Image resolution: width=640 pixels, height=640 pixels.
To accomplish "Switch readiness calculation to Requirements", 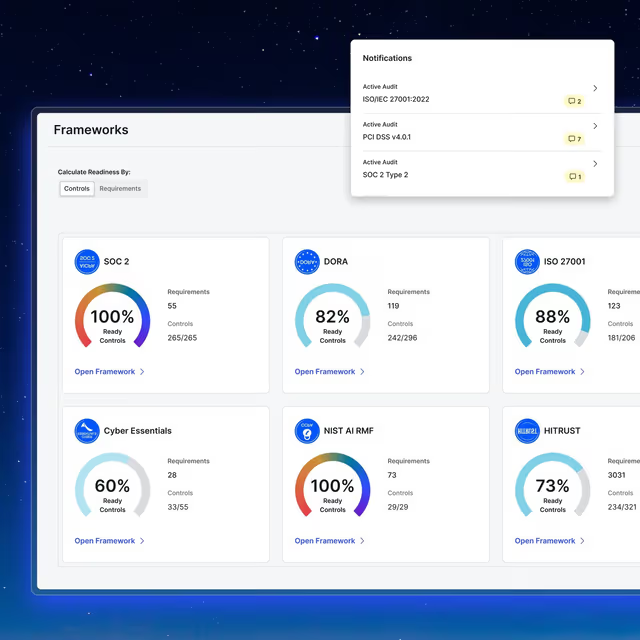I will (120, 189).
